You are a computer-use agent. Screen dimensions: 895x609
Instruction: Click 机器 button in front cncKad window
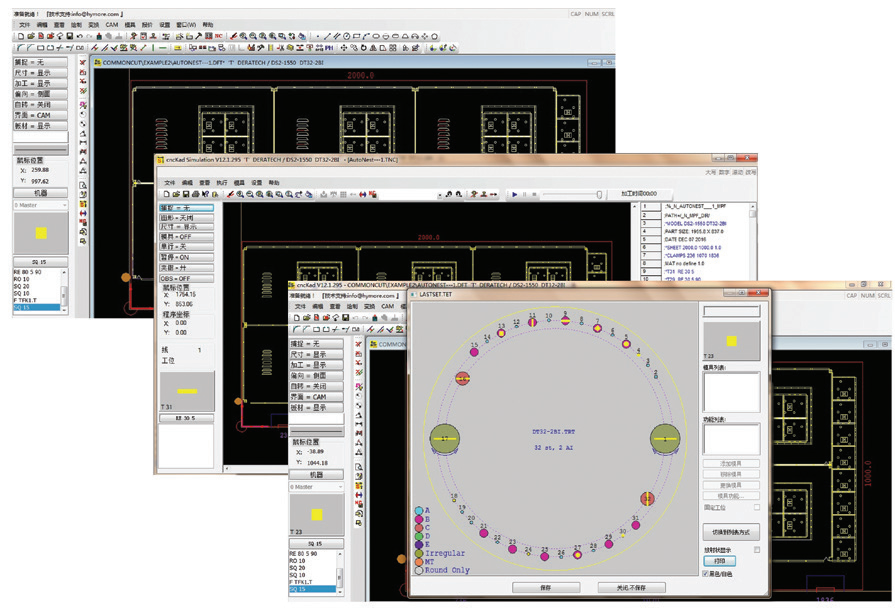(x=317, y=475)
